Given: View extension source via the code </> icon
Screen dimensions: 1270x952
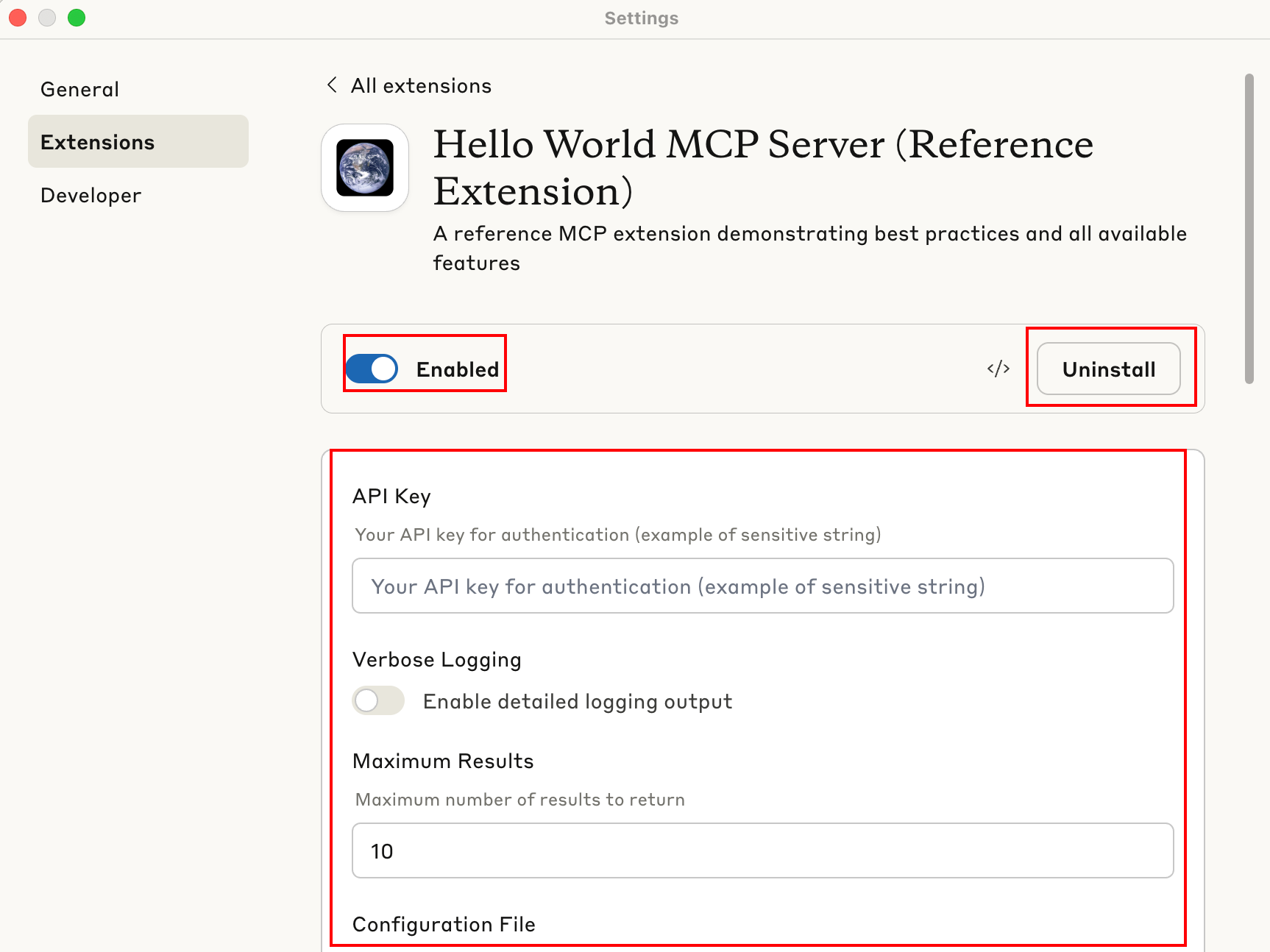Looking at the screenshot, I should pyautogui.click(x=998, y=369).
